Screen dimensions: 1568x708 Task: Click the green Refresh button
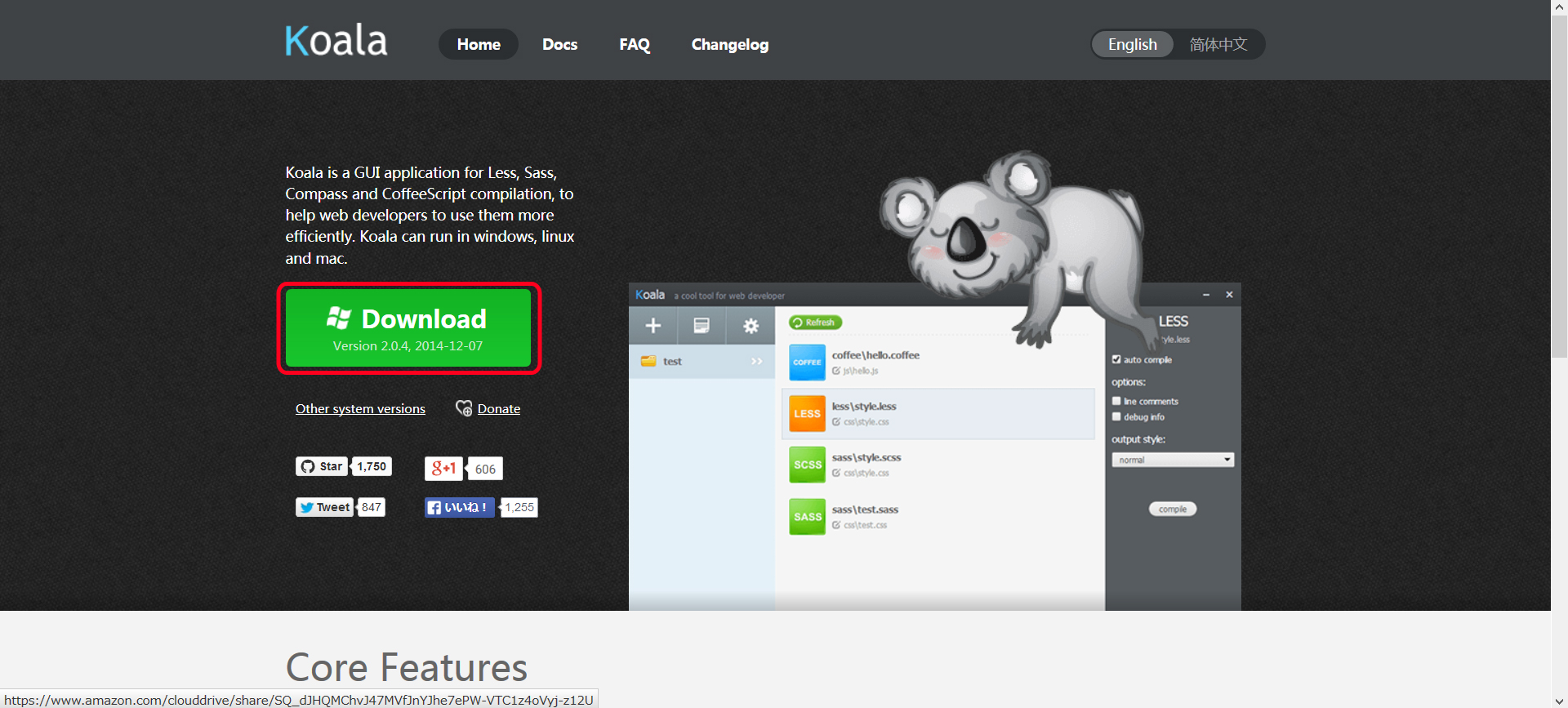[815, 323]
